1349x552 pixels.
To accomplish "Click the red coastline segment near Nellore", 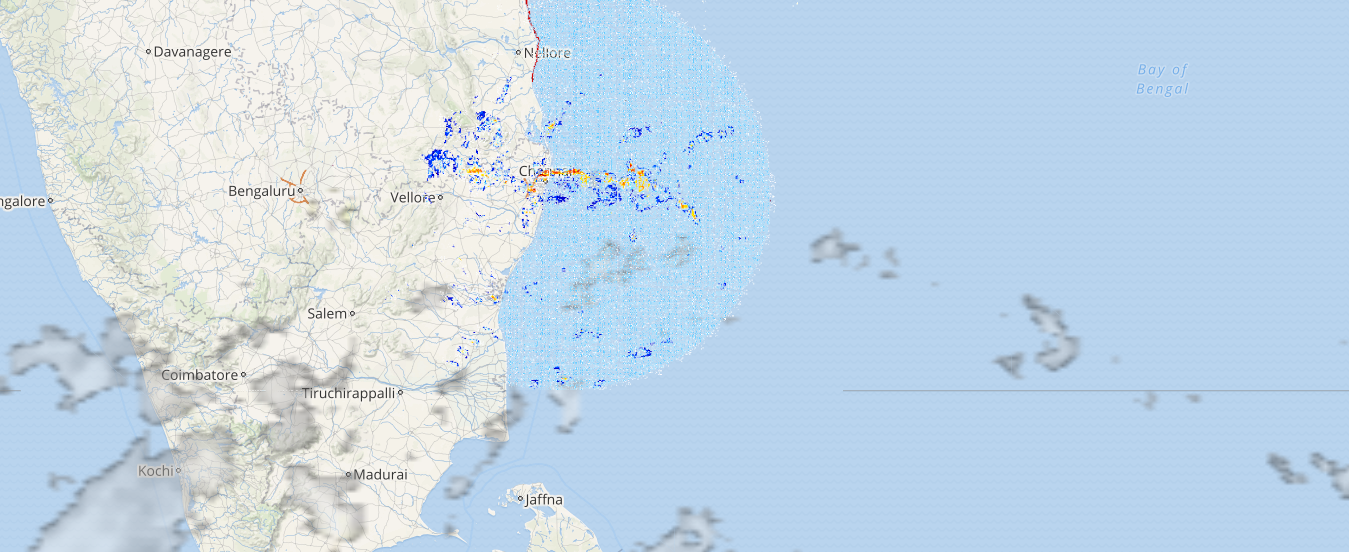I will tap(532, 42).
